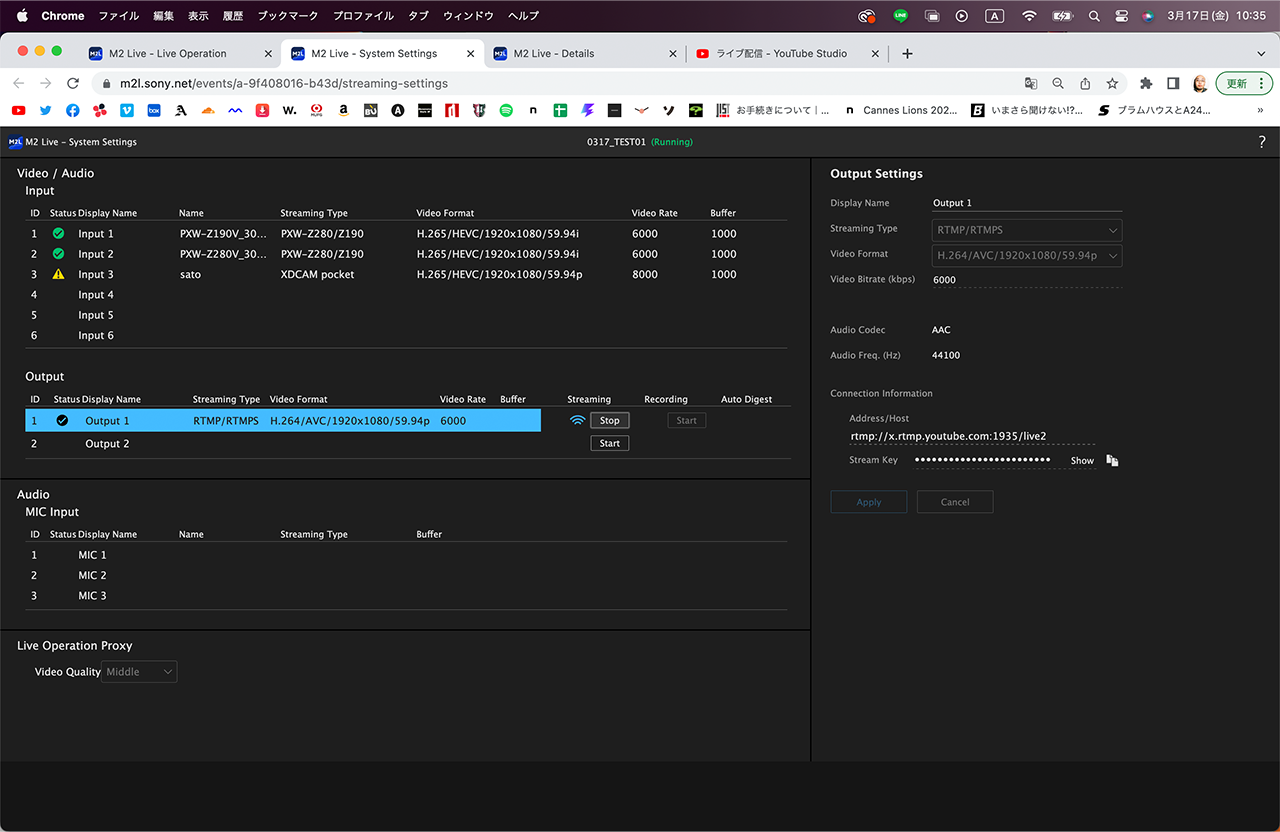Open the Video Quality dropdown

pyautogui.click(x=139, y=672)
